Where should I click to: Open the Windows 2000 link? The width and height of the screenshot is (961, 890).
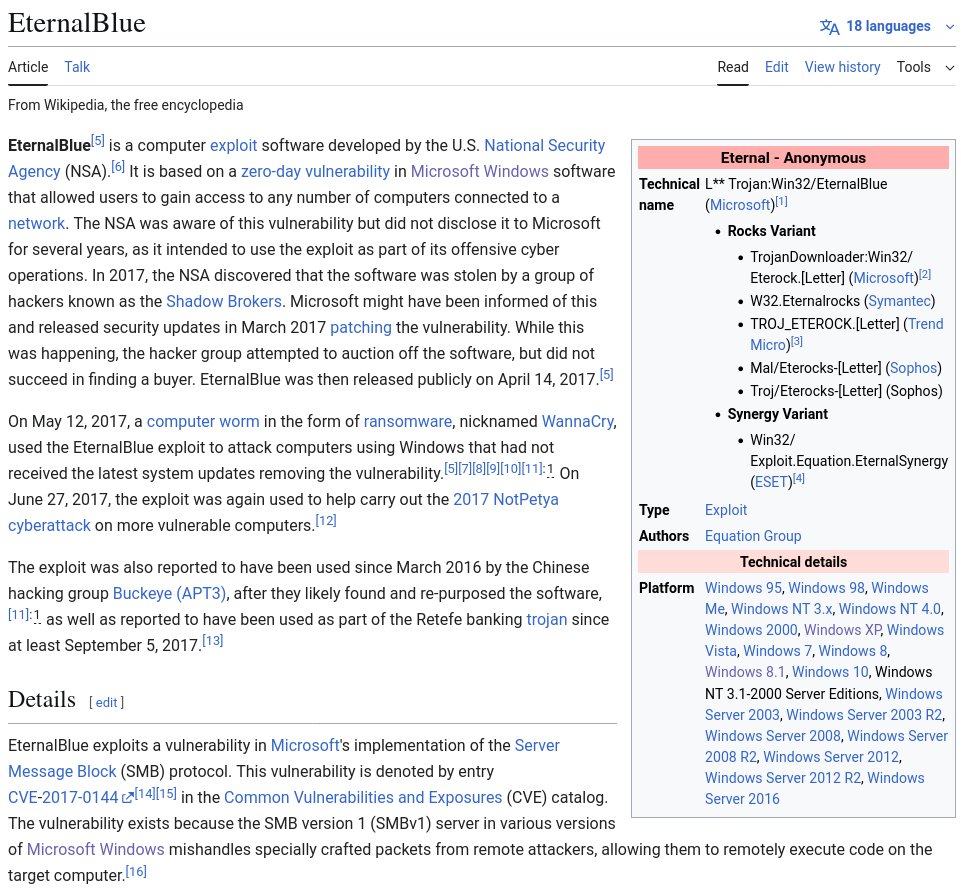click(751, 629)
